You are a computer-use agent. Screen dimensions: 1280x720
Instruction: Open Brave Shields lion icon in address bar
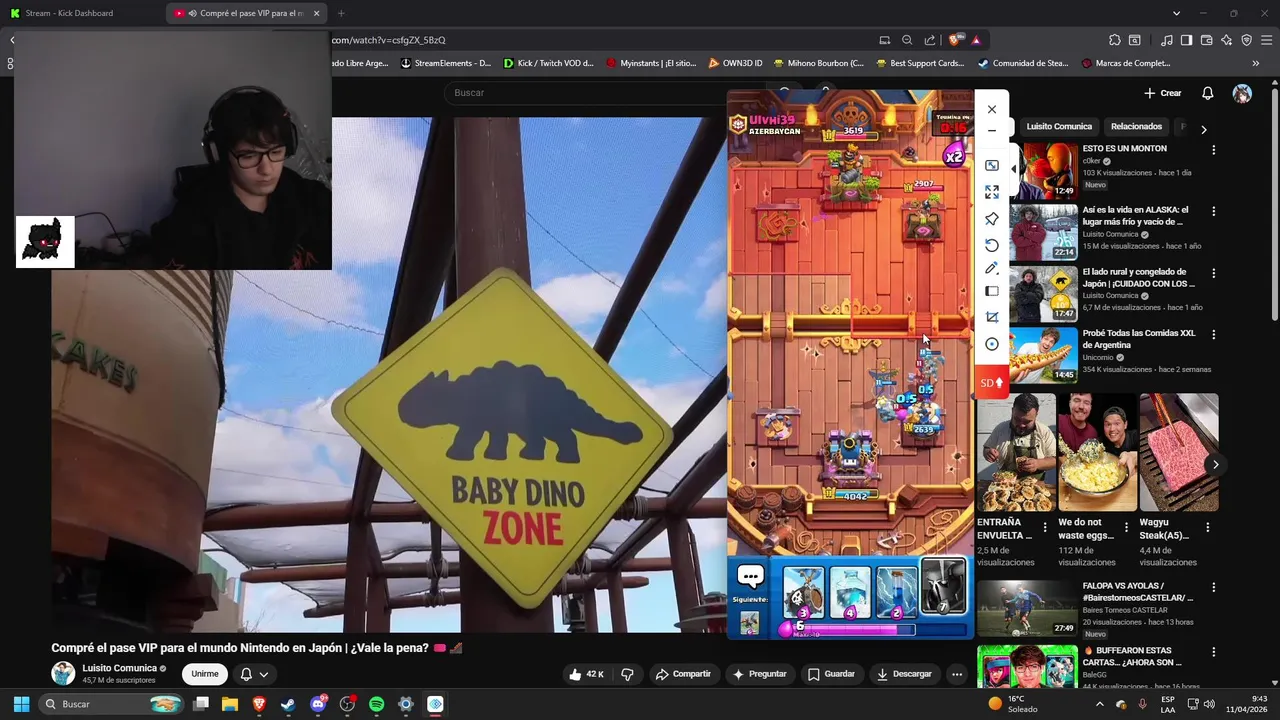point(957,40)
